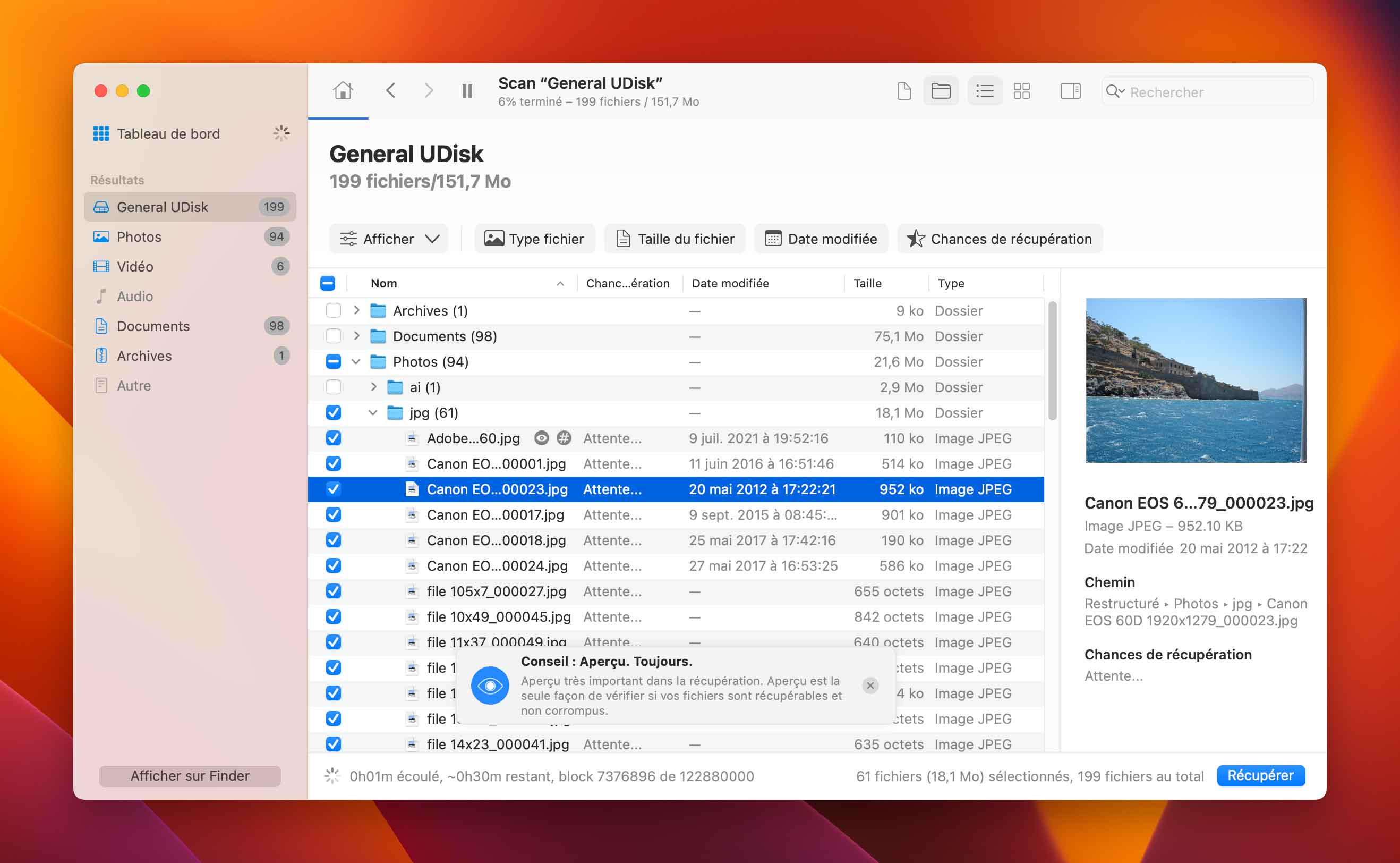
Task: Uncheck Canon EO...00017.jpg checkbox
Action: point(333,515)
